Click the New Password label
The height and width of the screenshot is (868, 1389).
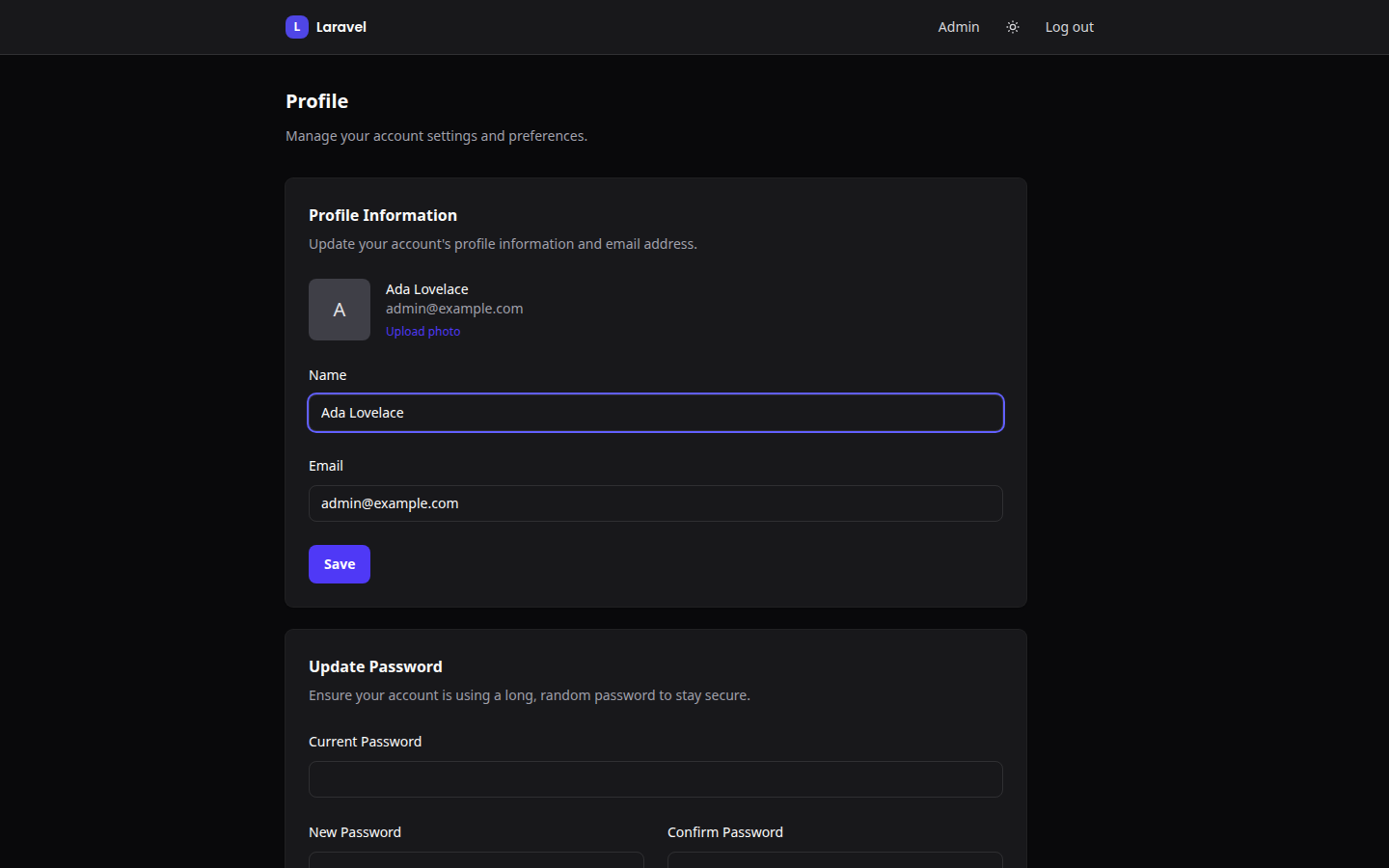point(355,832)
